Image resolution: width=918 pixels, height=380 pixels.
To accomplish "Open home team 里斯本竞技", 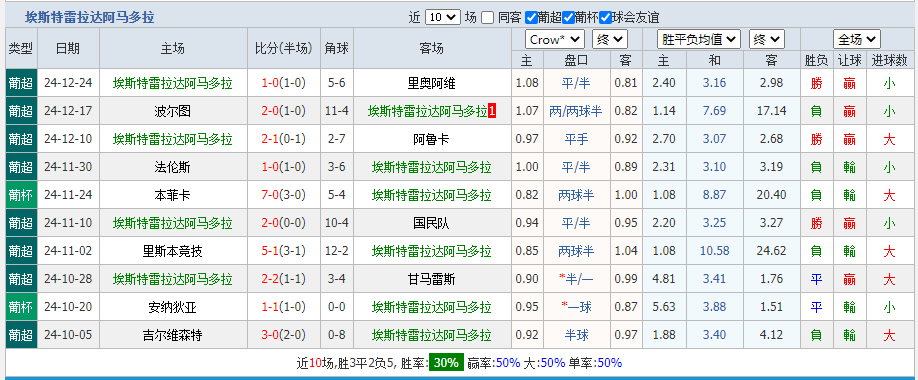I will coord(173,251).
